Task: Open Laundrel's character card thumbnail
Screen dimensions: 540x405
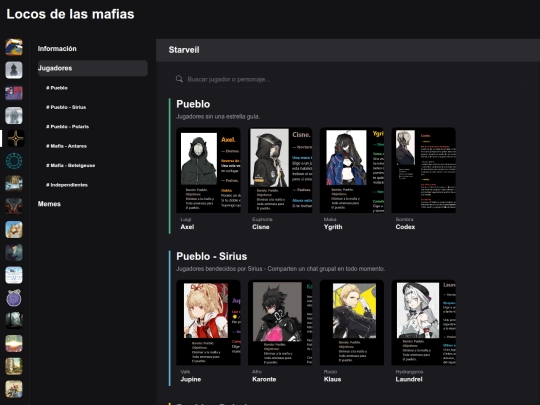Action: coord(424,322)
